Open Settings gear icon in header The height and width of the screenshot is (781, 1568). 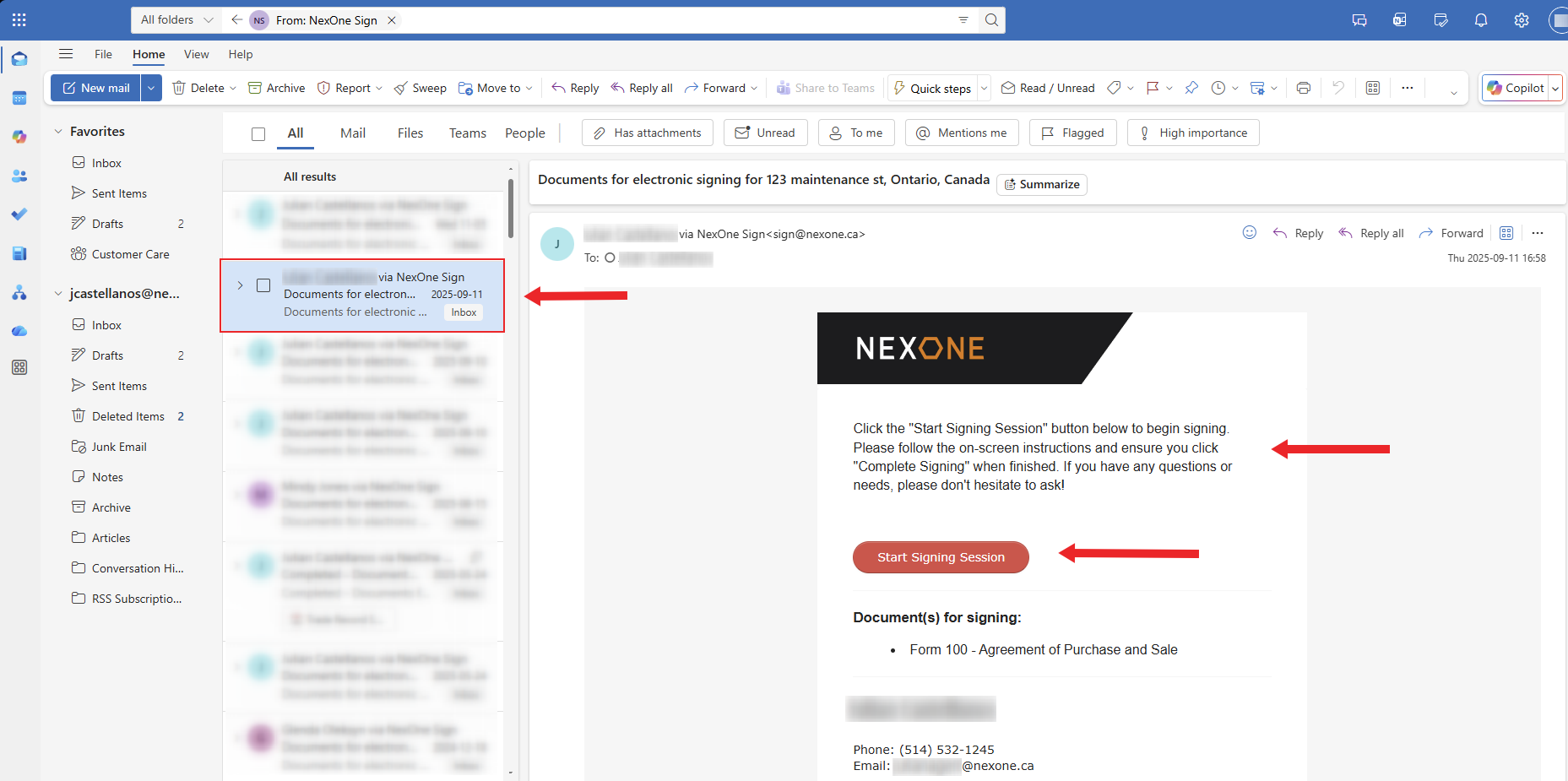(x=1521, y=20)
